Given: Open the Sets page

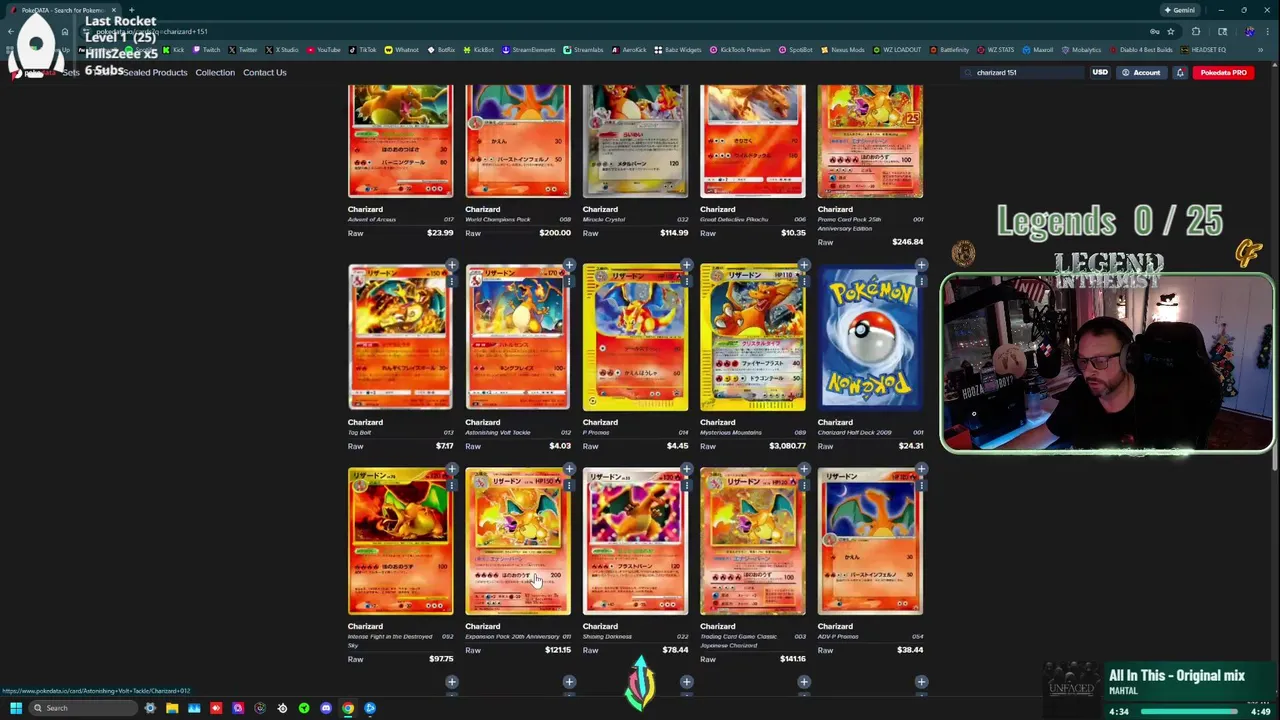Looking at the screenshot, I should (71, 72).
